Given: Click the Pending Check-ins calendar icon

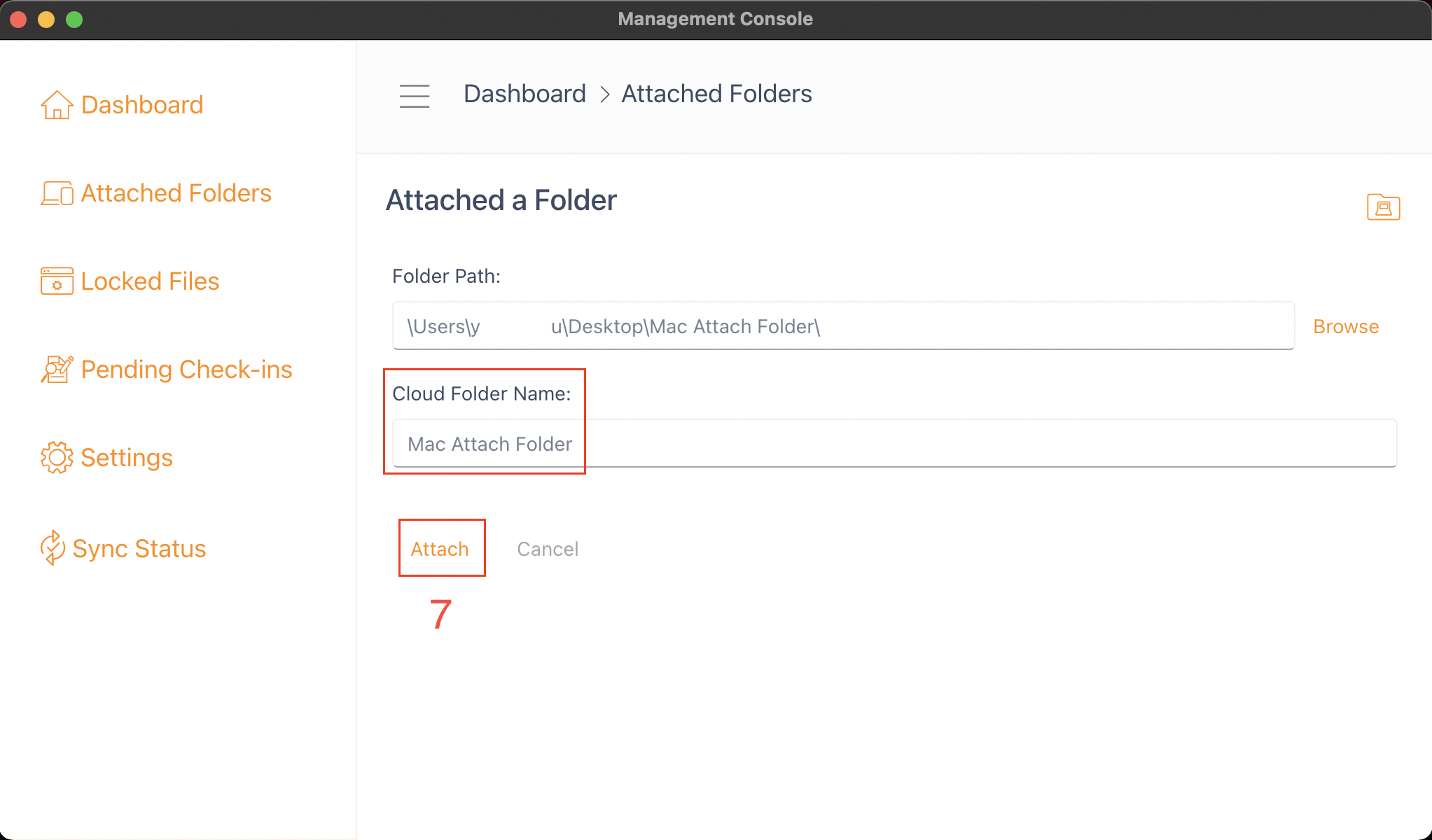Looking at the screenshot, I should point(56,370).
